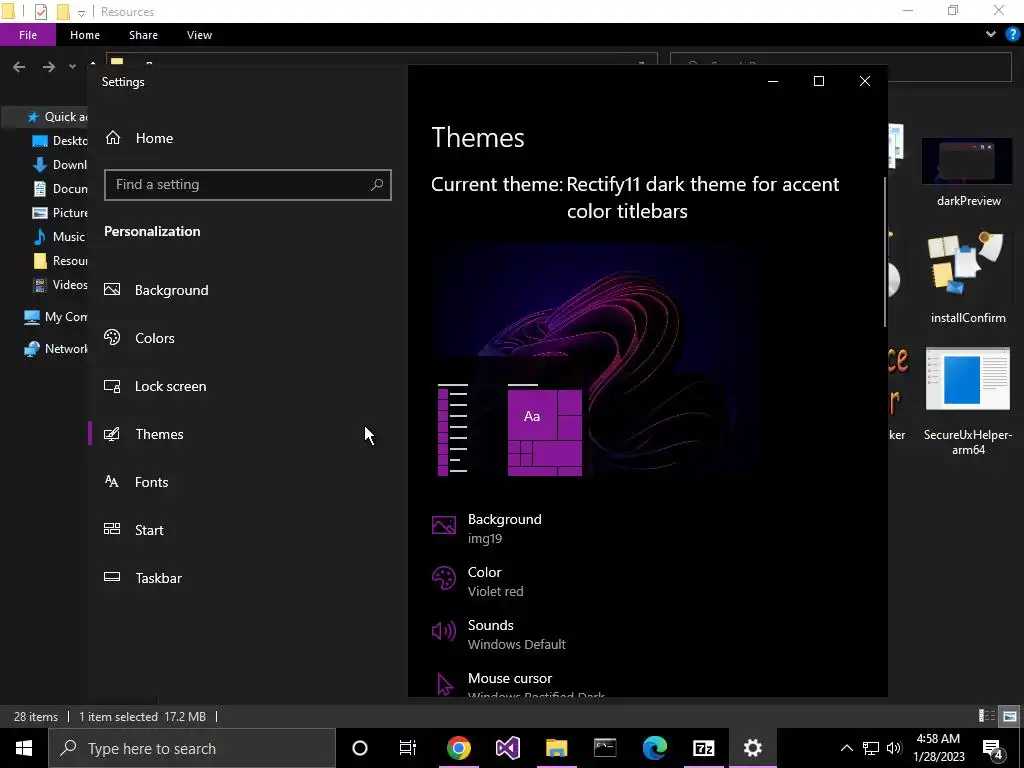This screenshot has height=768, width=1024.
Task: Open Explorer help icon
Action: click(1012, 35)
